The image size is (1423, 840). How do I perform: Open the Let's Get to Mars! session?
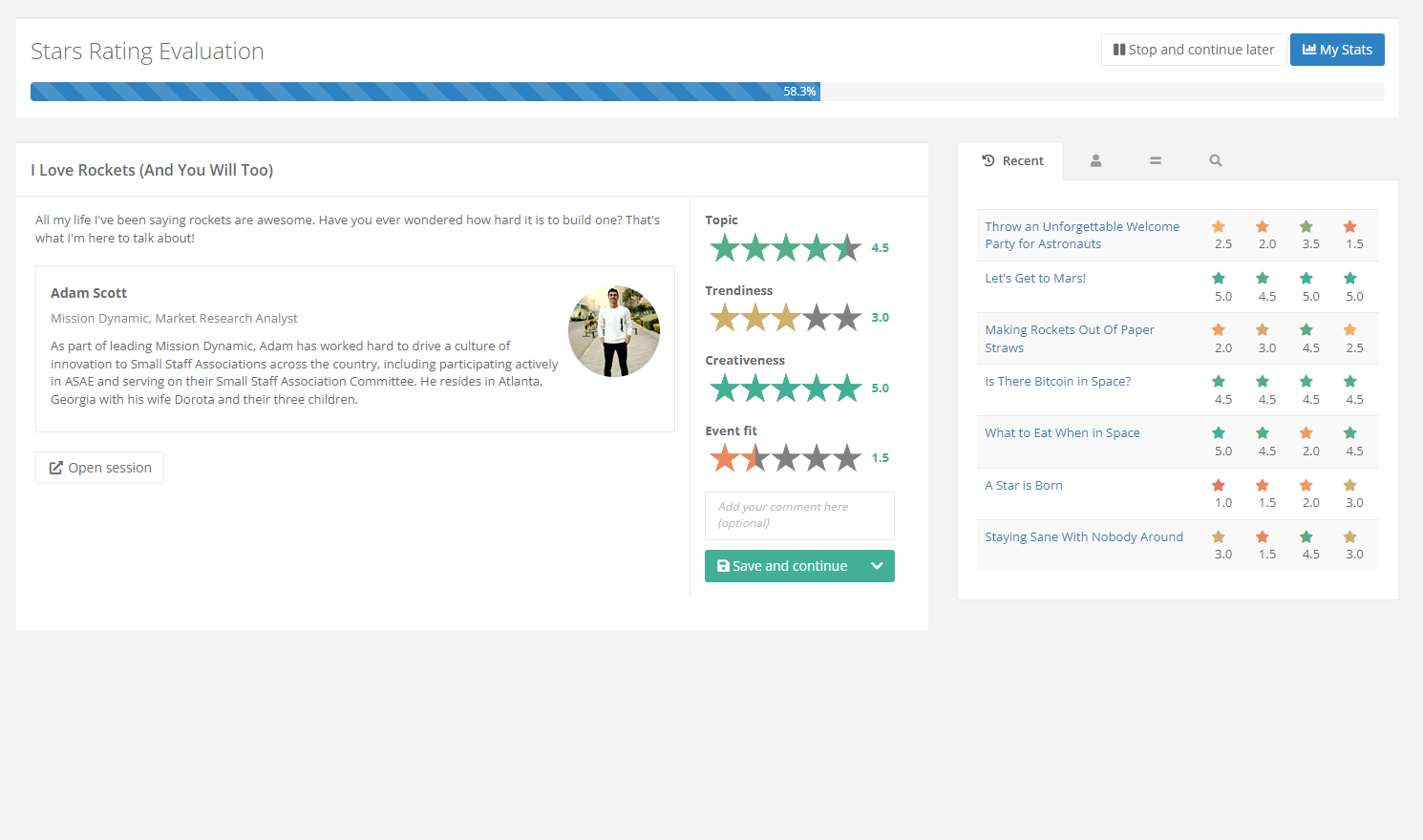point(1035,279)
